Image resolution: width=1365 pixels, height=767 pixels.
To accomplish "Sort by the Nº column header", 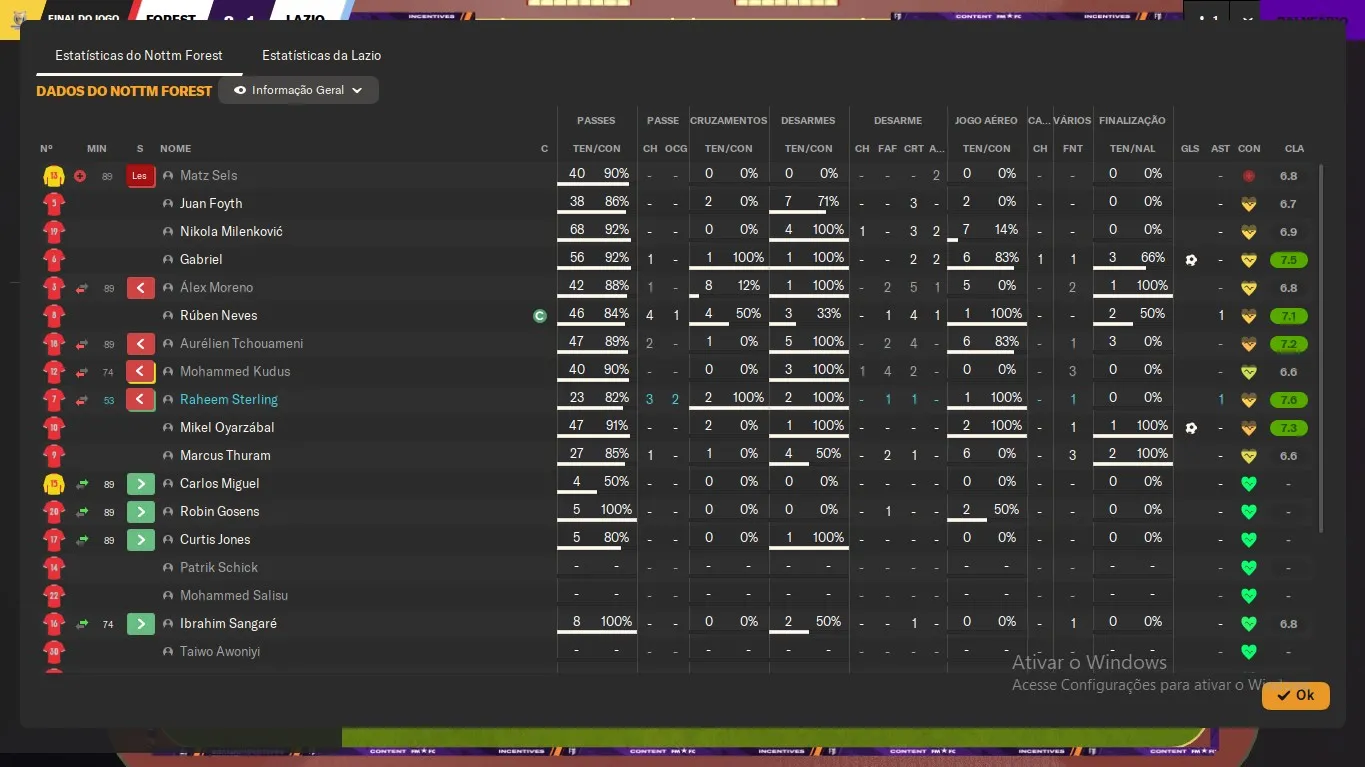I will (x=46, y=149).
